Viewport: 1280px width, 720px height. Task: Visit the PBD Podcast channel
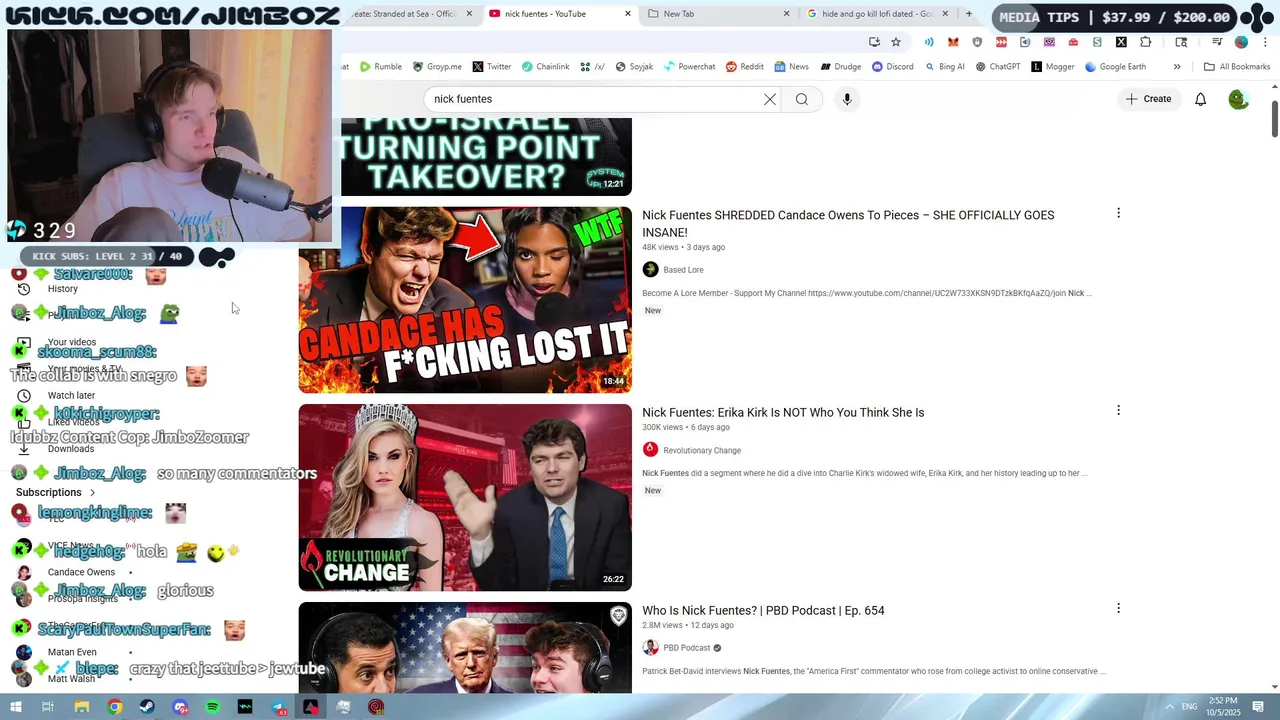point(686,648)
